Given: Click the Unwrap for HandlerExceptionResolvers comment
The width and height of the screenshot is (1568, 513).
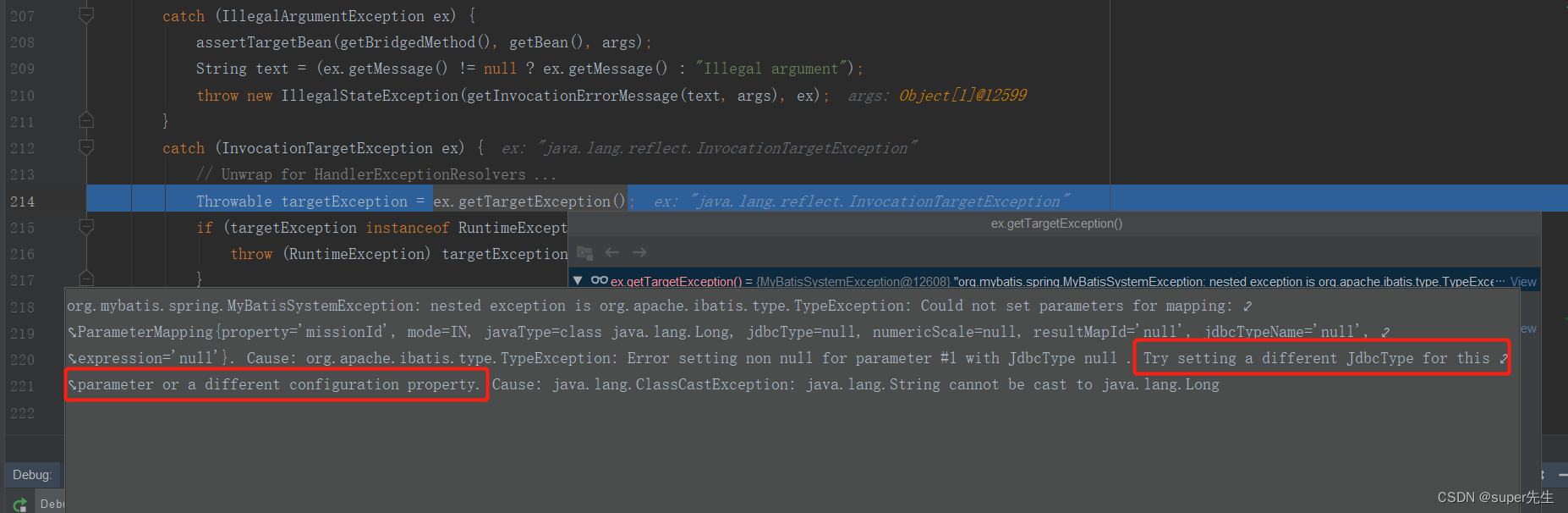Looking at the screenshot, I should coord(376,174).
